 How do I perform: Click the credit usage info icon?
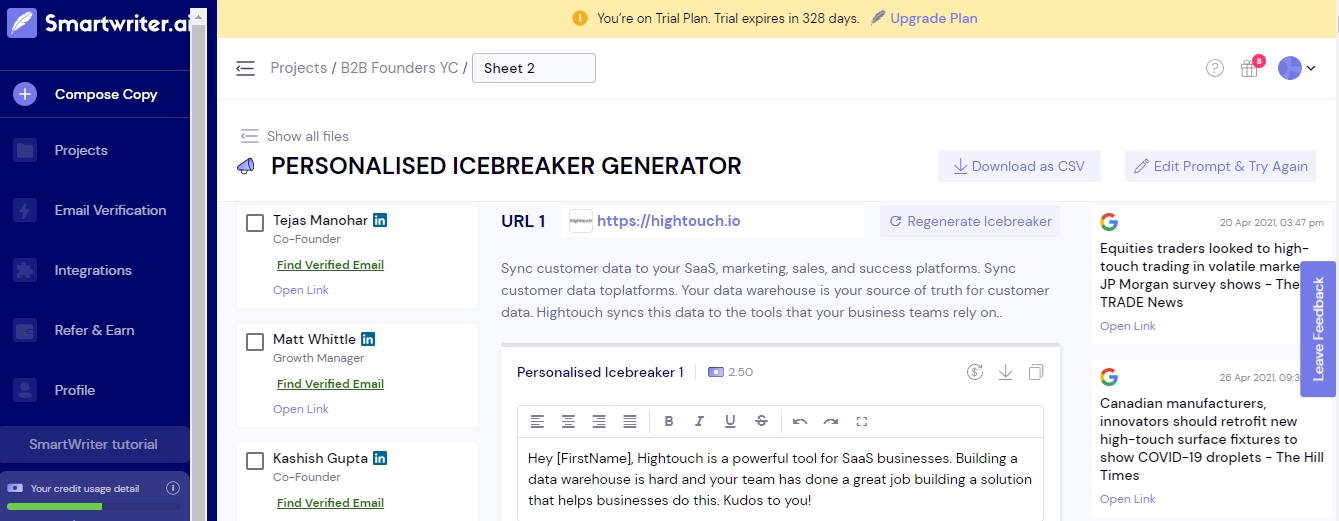point(173,488)
